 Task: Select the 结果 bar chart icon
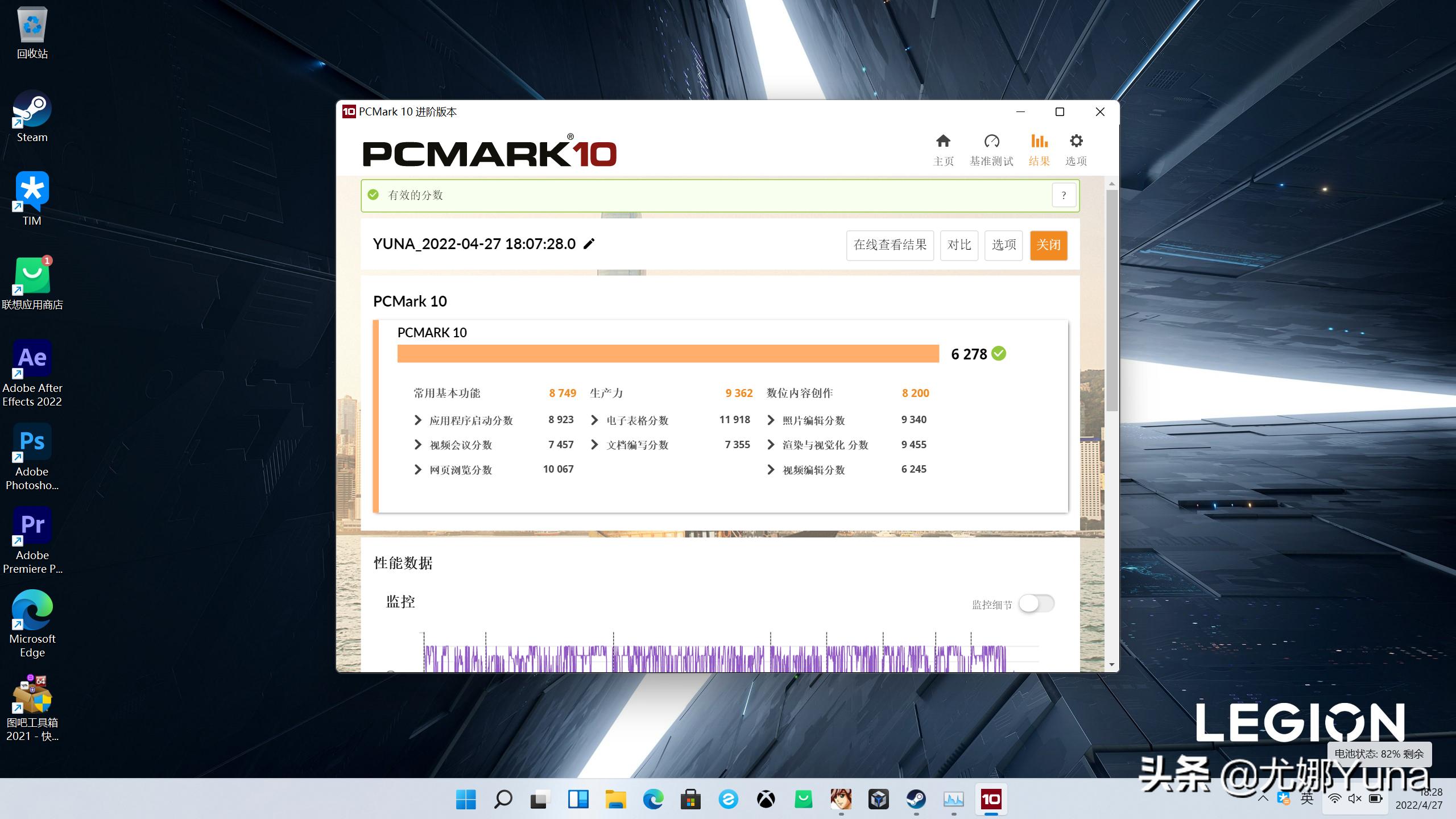point(1039,142)
